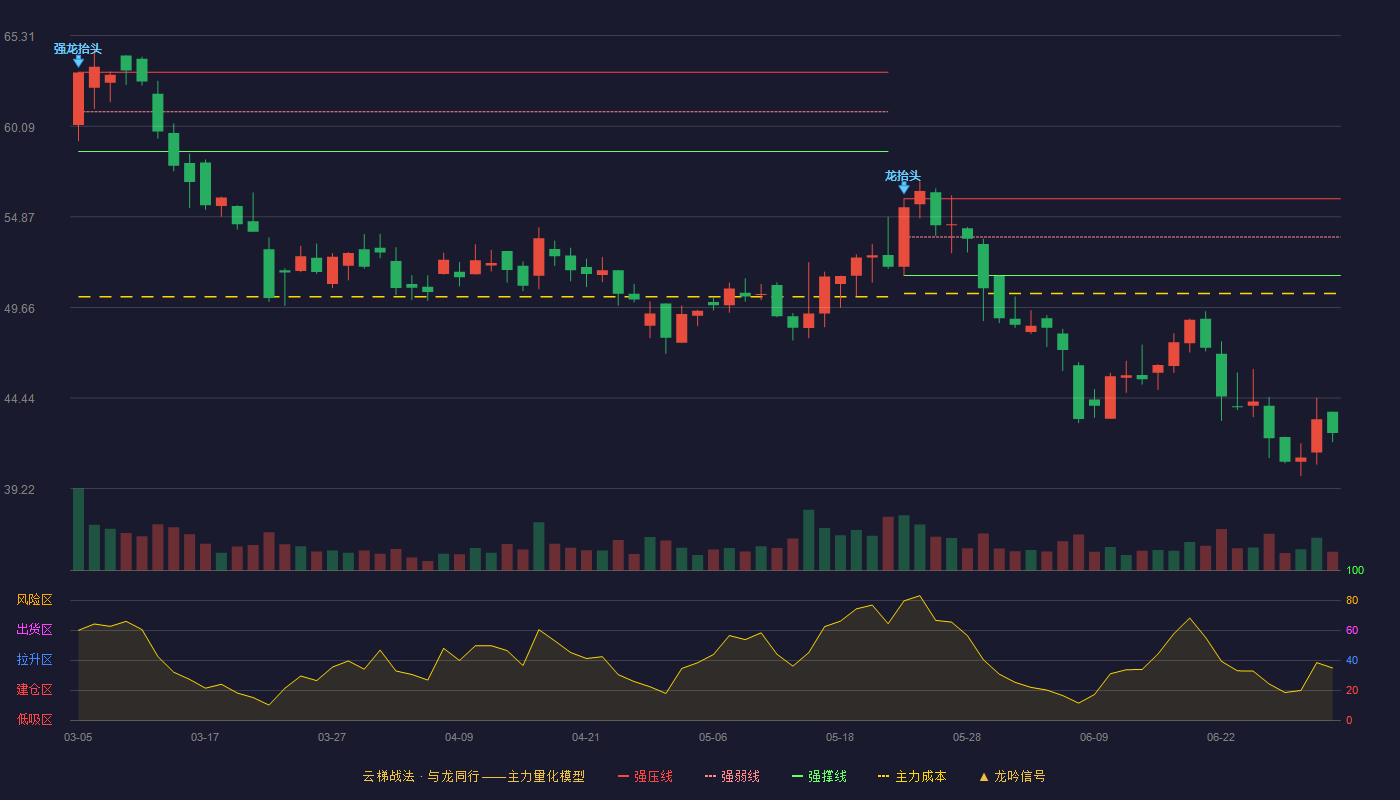This screenshot has width=1400, height=800.
Task: Toggle the 强压线 legend entry
Action: pos(645,776)
